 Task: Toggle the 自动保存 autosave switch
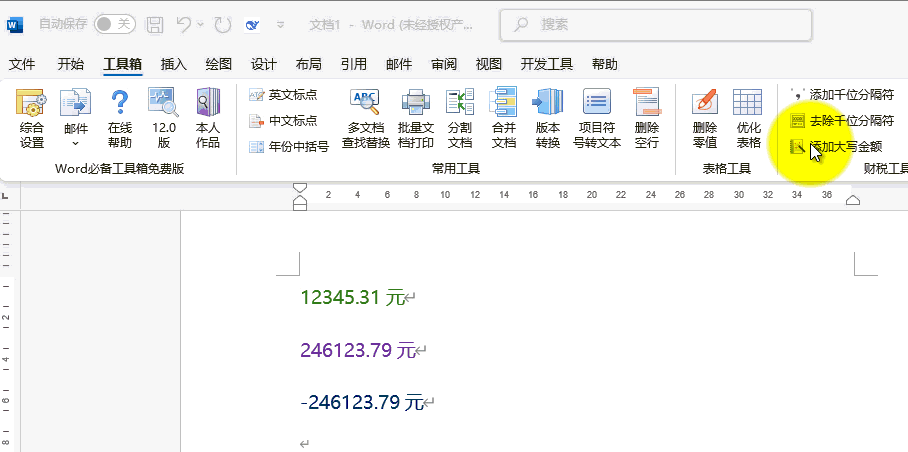tap(115, 23)
